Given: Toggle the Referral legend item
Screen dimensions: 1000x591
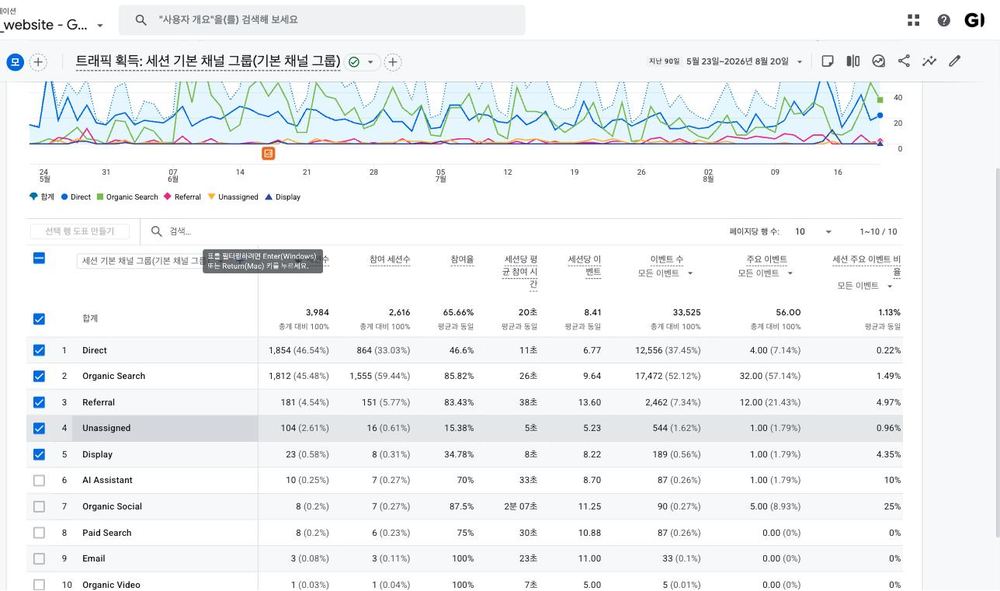Looking at the screenshot, I should pyautogui.click(x=182, y=197).
